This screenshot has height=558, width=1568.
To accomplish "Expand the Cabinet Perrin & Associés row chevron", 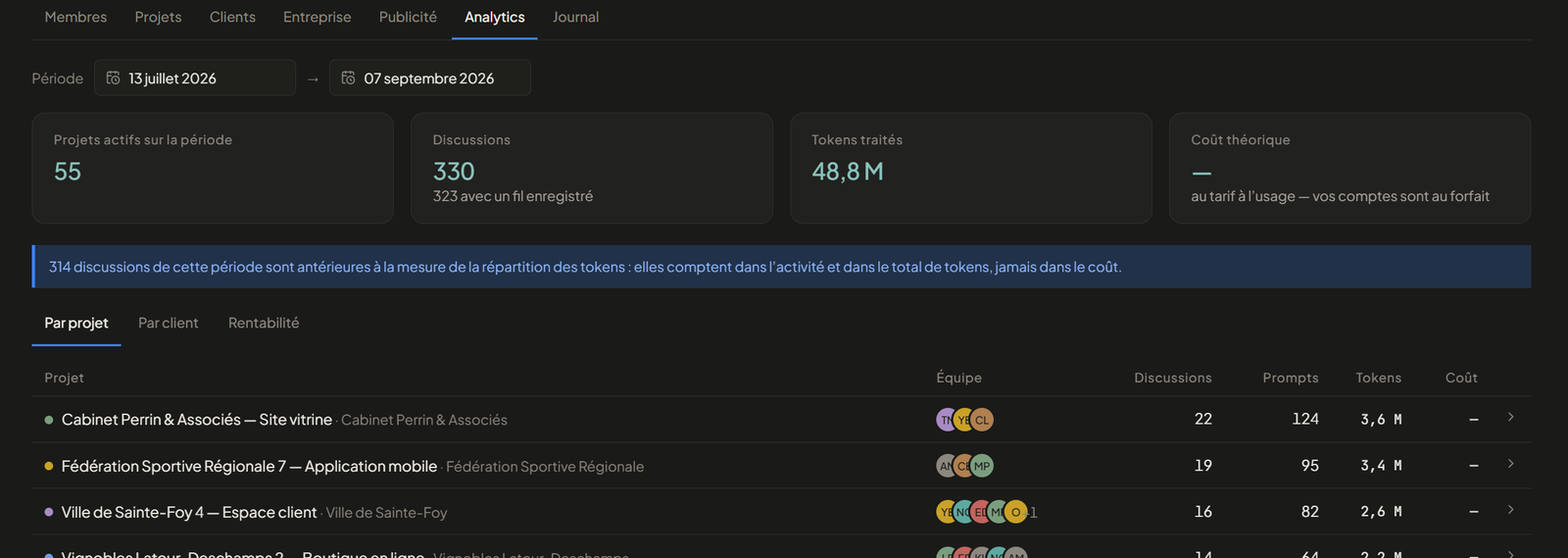I will pos(1511,418).
